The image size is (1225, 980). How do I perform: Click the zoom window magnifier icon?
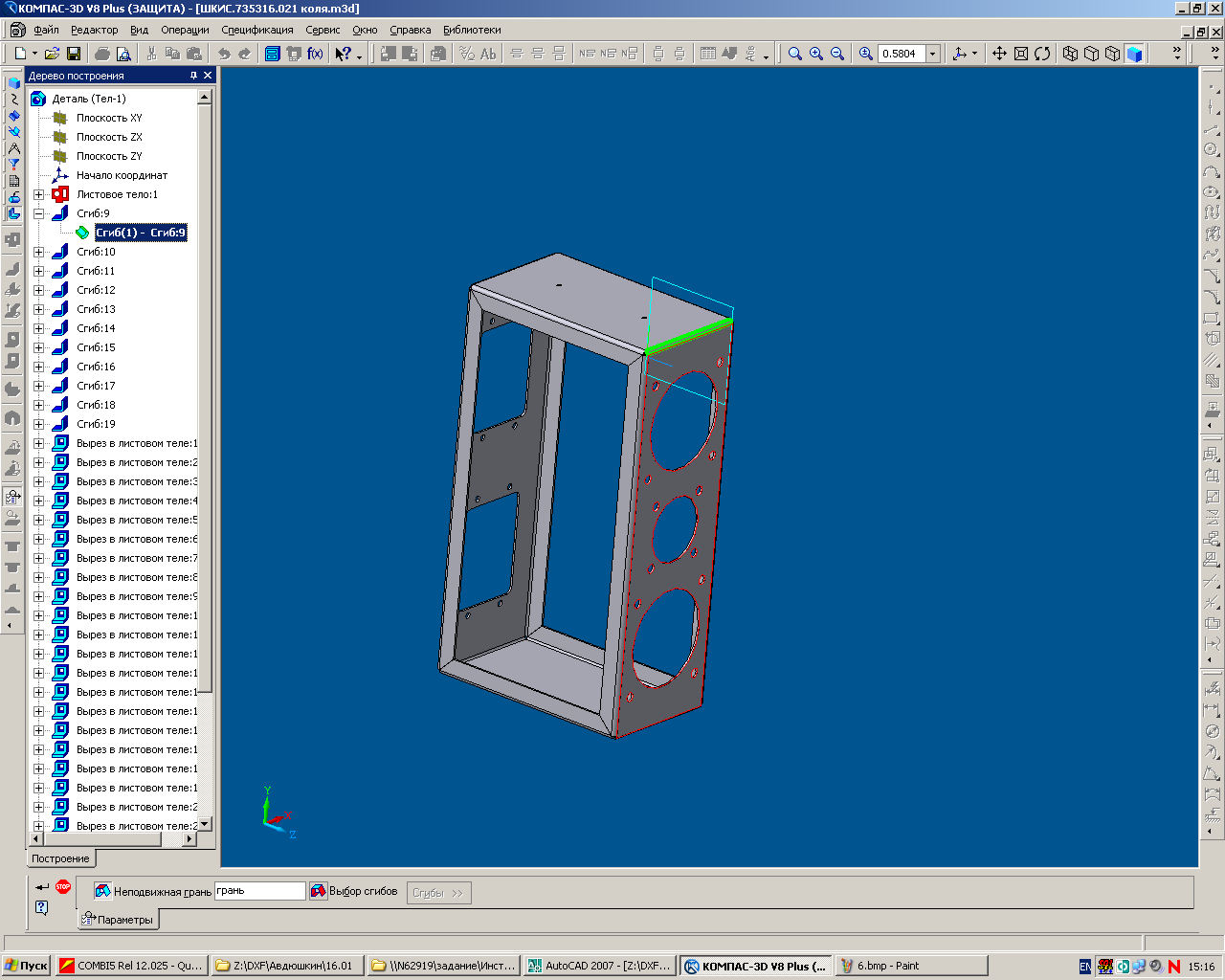coord(794,54)
